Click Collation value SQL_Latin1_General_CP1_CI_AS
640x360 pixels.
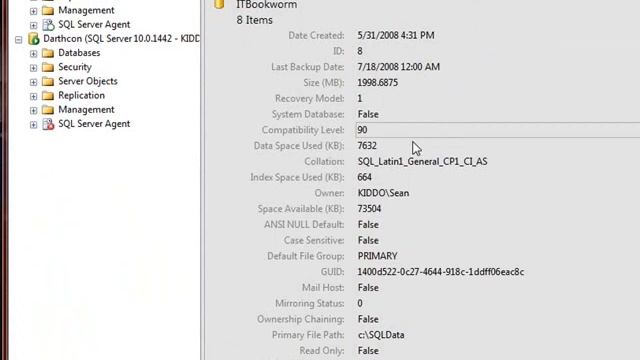[x=422, y=162]
